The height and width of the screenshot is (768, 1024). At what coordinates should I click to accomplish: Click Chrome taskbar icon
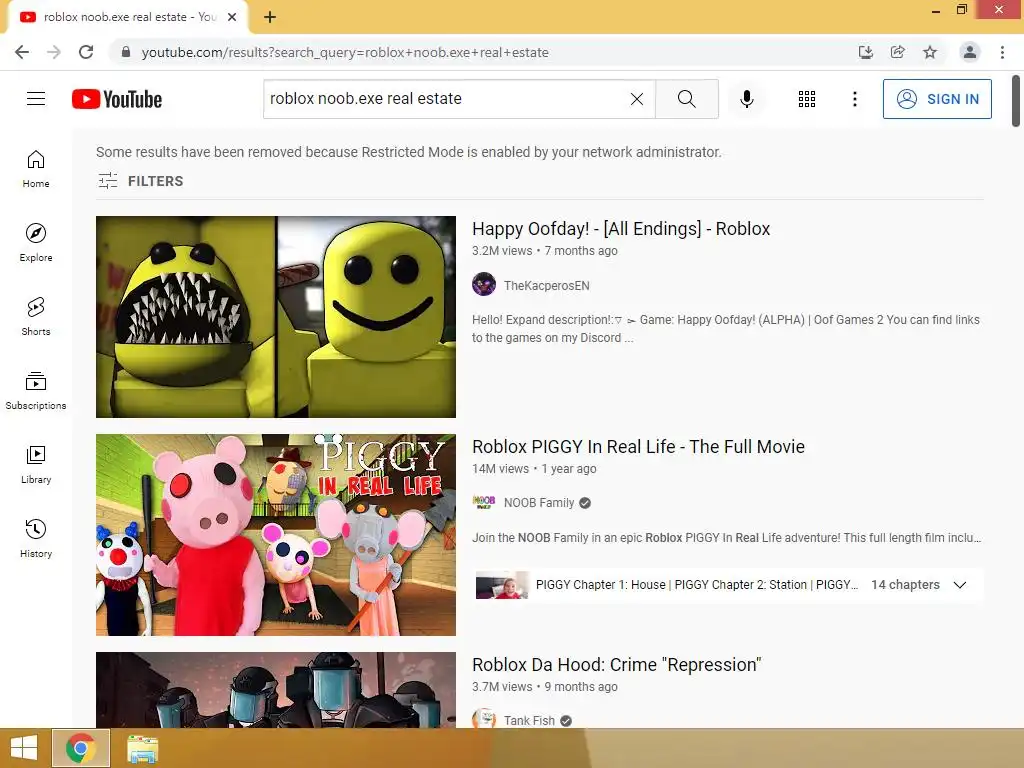(x=81, y=748)
